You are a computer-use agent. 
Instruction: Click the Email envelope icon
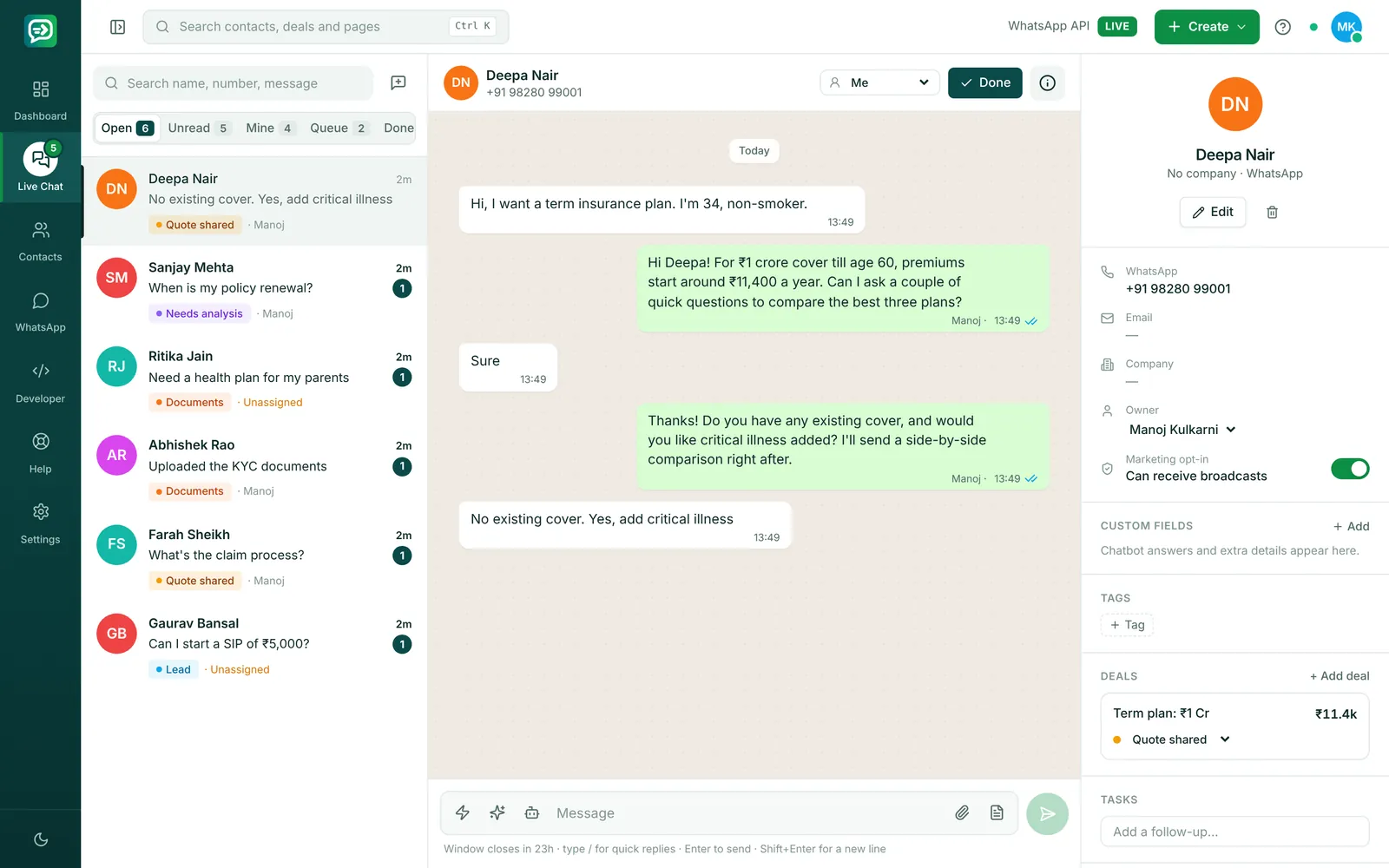pos(1107,318)
